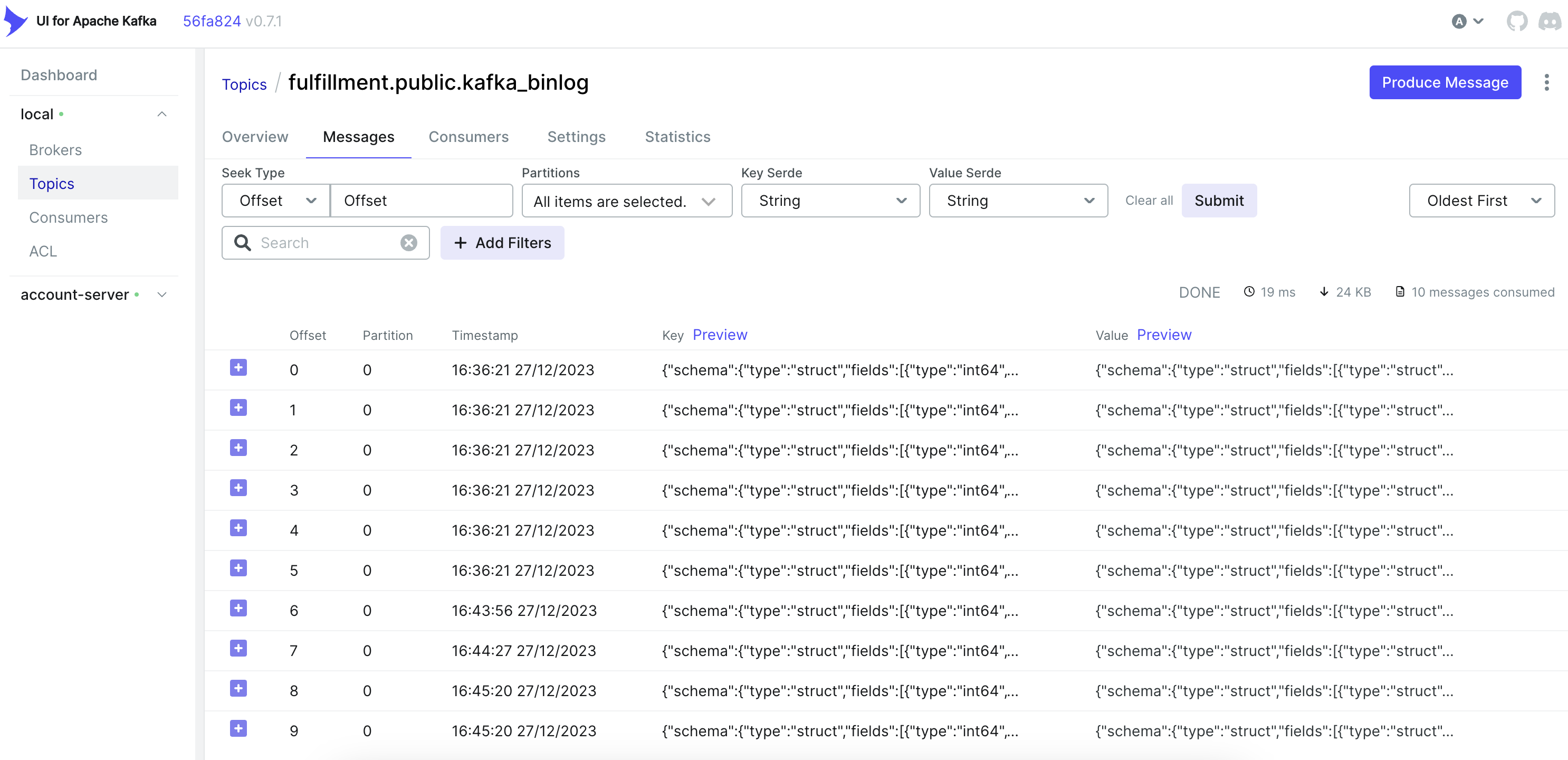Image resolution: width=1568 pixels, height=760 pixels.
Task: Expand message row with offset 3
Action: pos(238,488)
